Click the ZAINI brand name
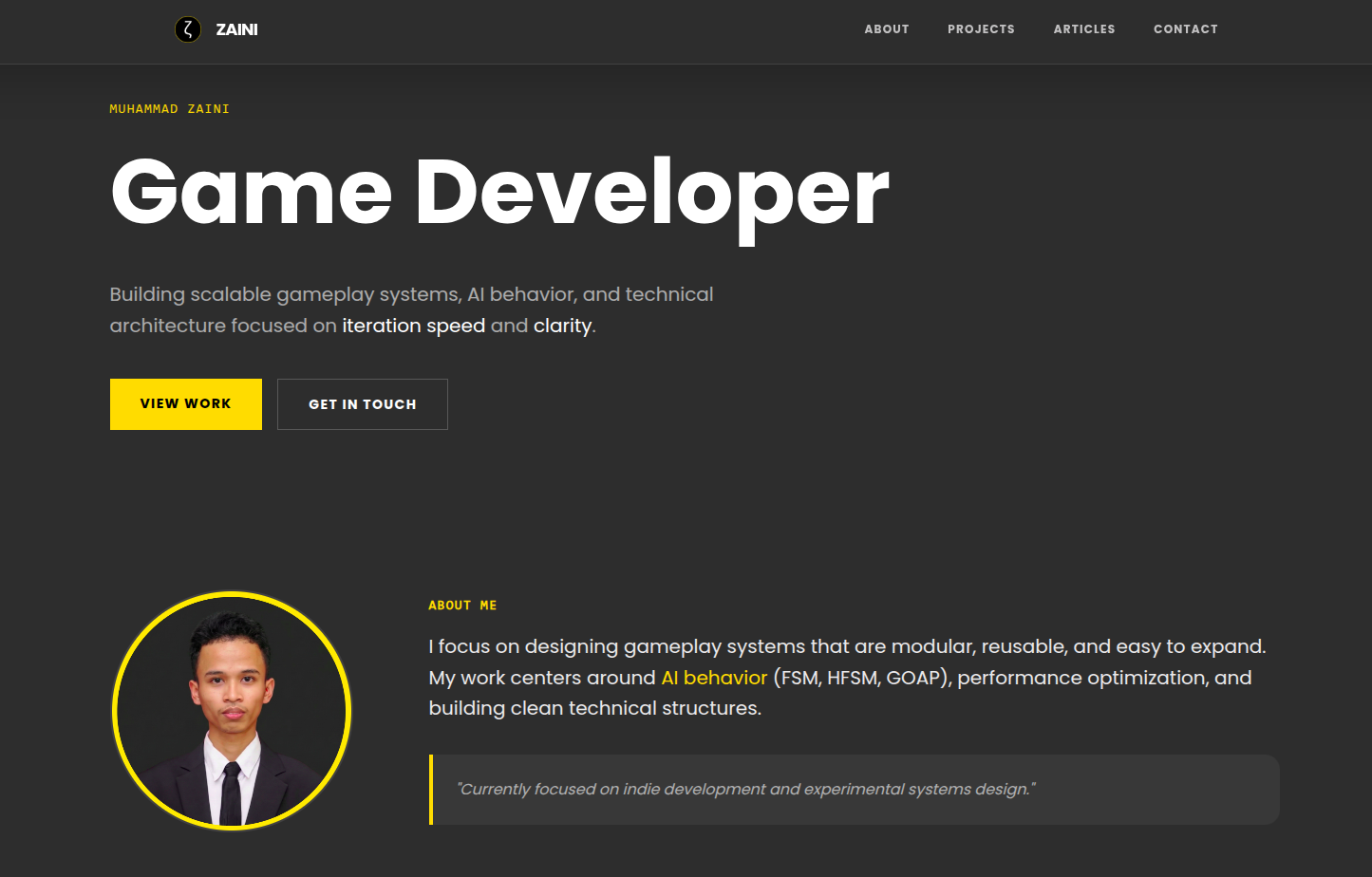This screenshot has width=1372, height=877. [x=236, y=29]
